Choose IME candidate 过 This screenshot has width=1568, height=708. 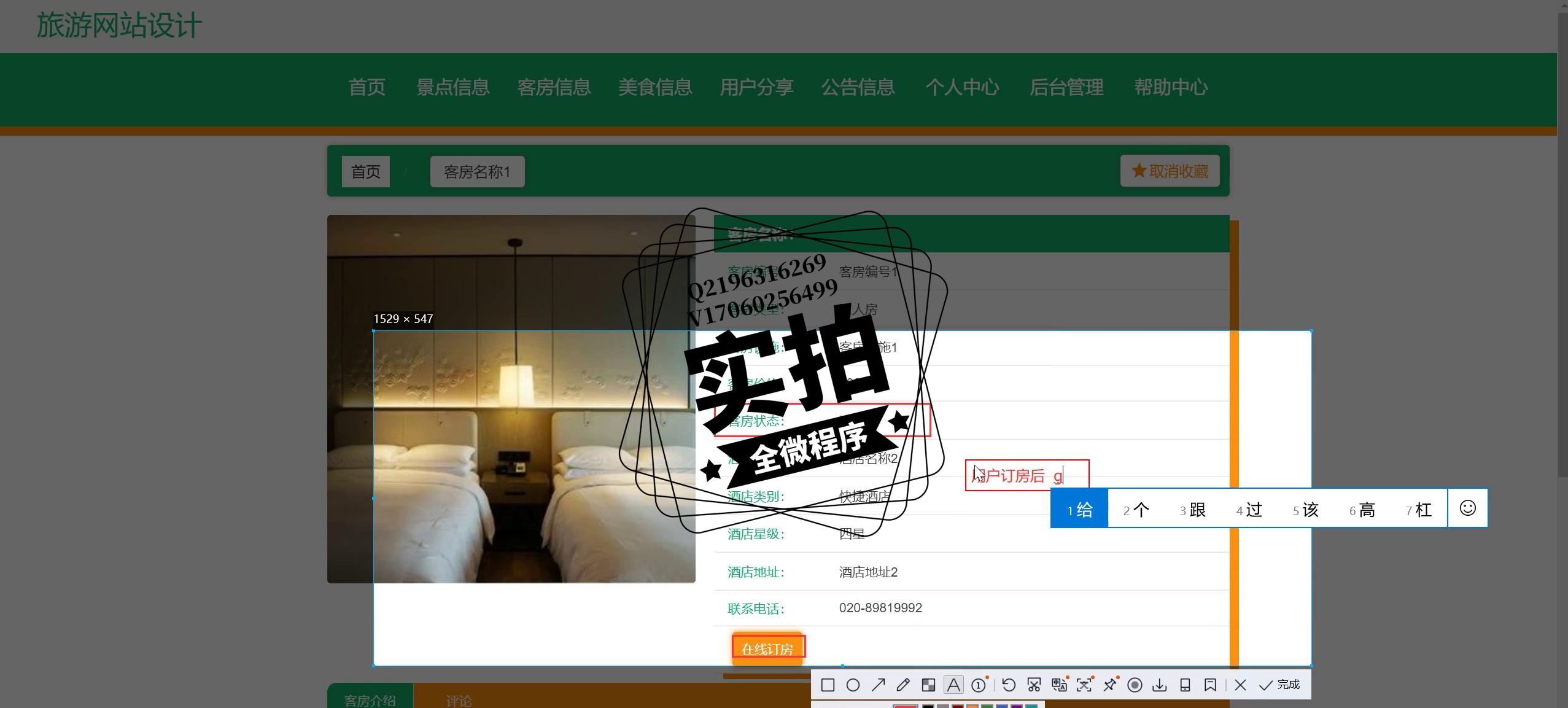[x=1249, y=510]
